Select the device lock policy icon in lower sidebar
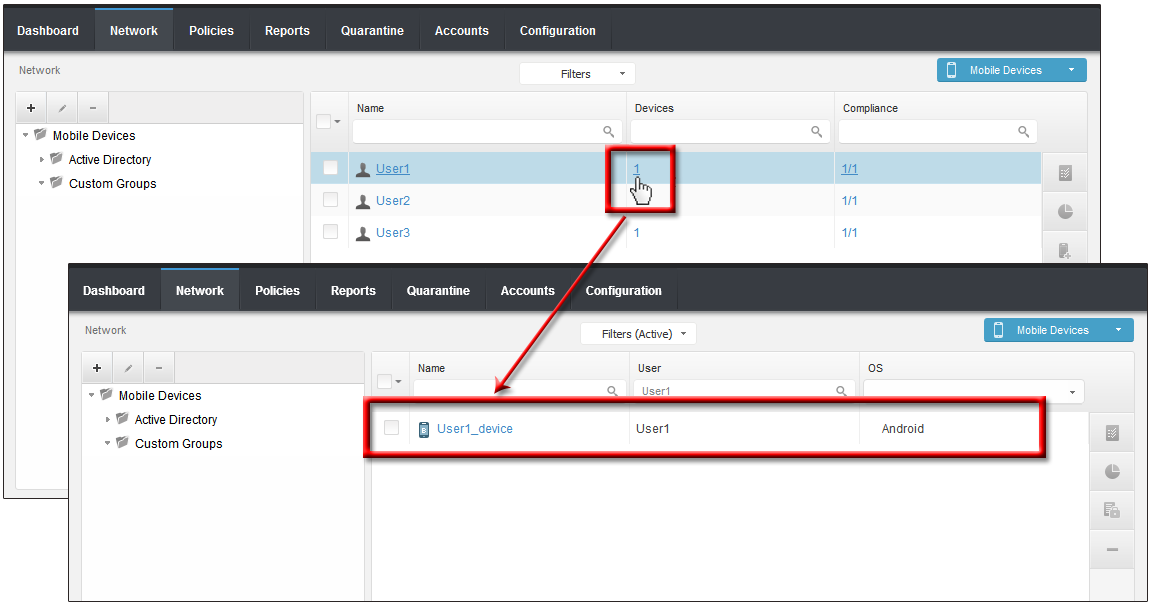1154x605 pixels. pyautogui.click(x=1111, y=510)
